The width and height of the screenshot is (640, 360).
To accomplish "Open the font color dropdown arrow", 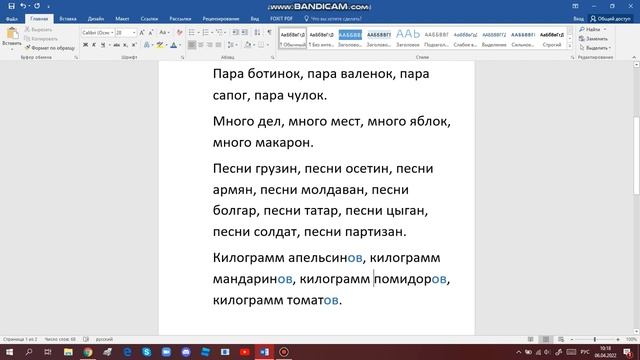I will (x=180, y=45).
